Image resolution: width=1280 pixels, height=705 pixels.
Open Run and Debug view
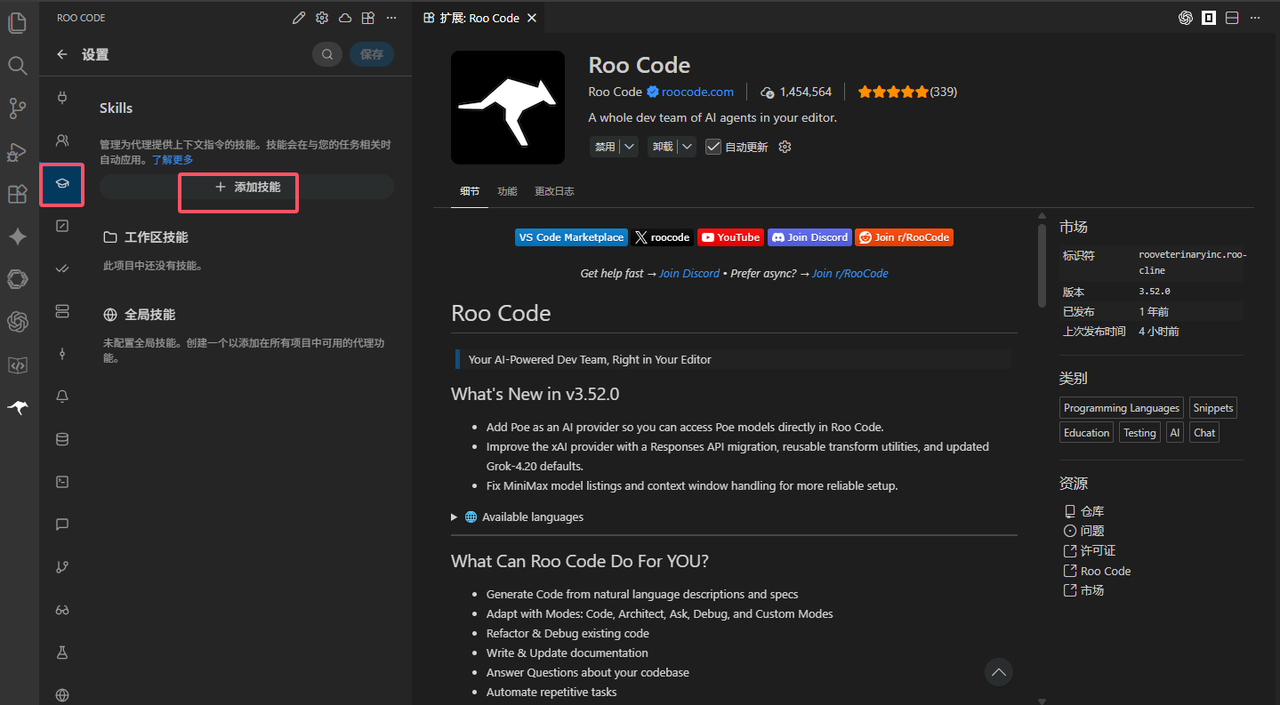[17, 151]
